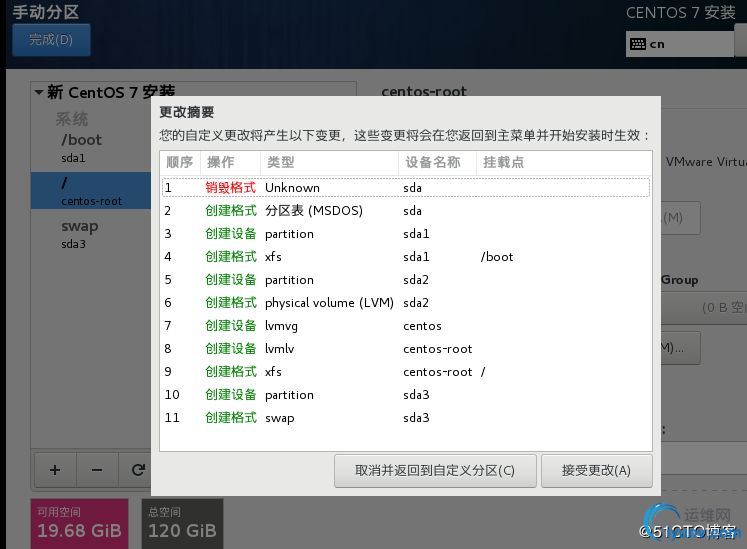The width and height of the screenshot is (747, 549).
Task: Select row 6 physical volume (LVM)
Action: click(x=406, y=303)
